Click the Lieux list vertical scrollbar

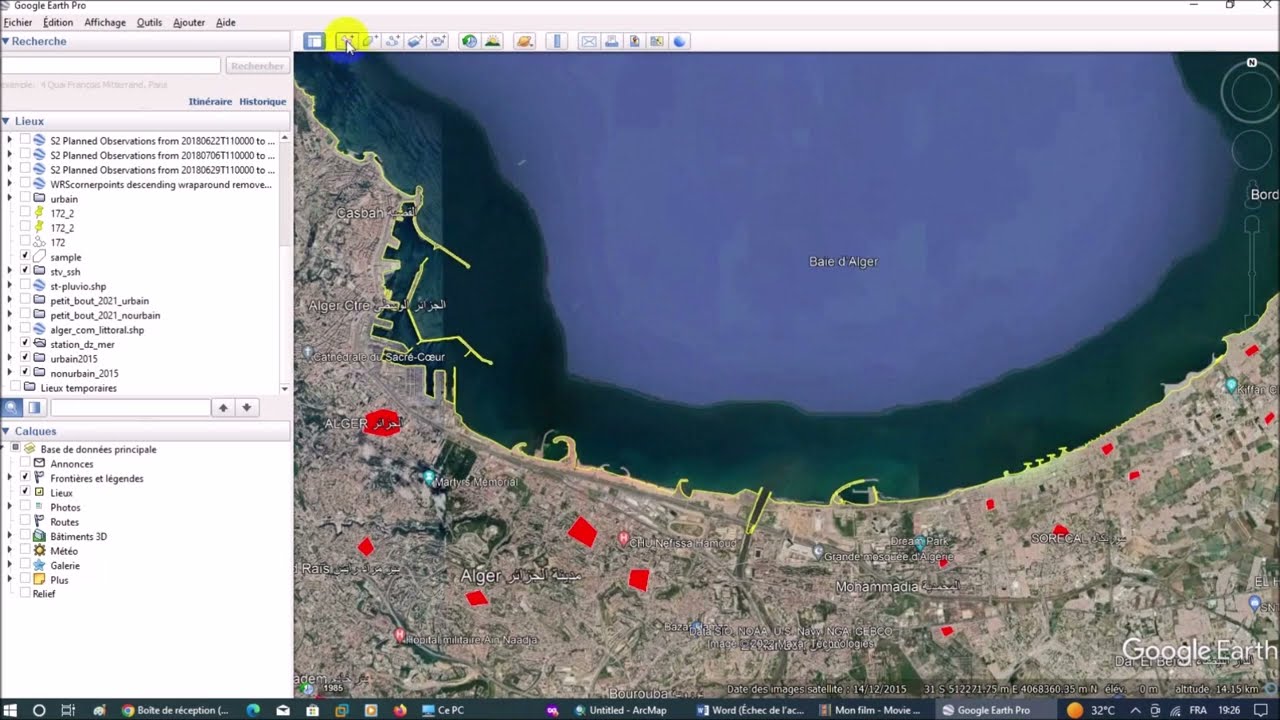tap(285, 263)
